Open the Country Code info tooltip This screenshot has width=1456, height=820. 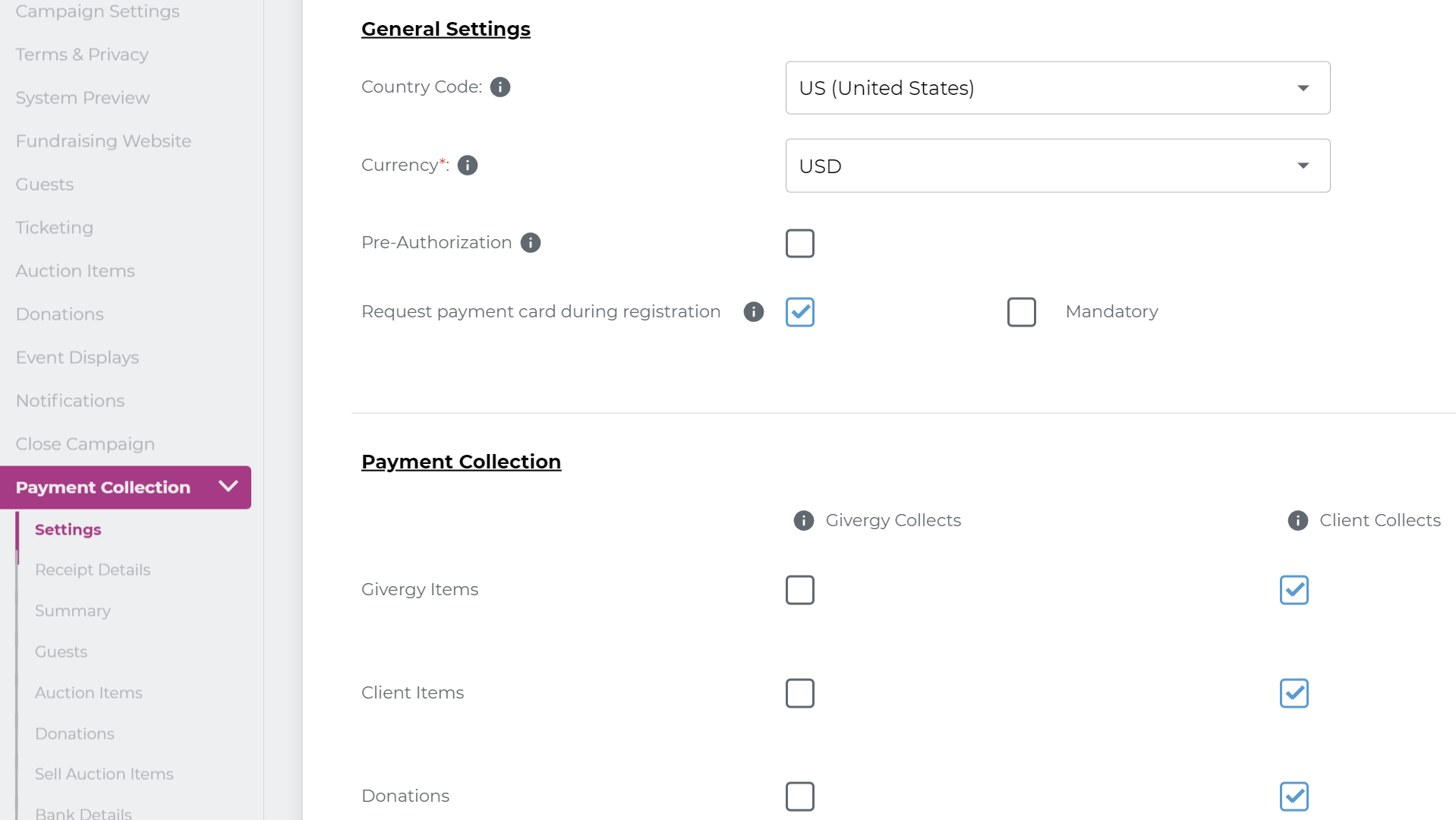pos(500,87)
